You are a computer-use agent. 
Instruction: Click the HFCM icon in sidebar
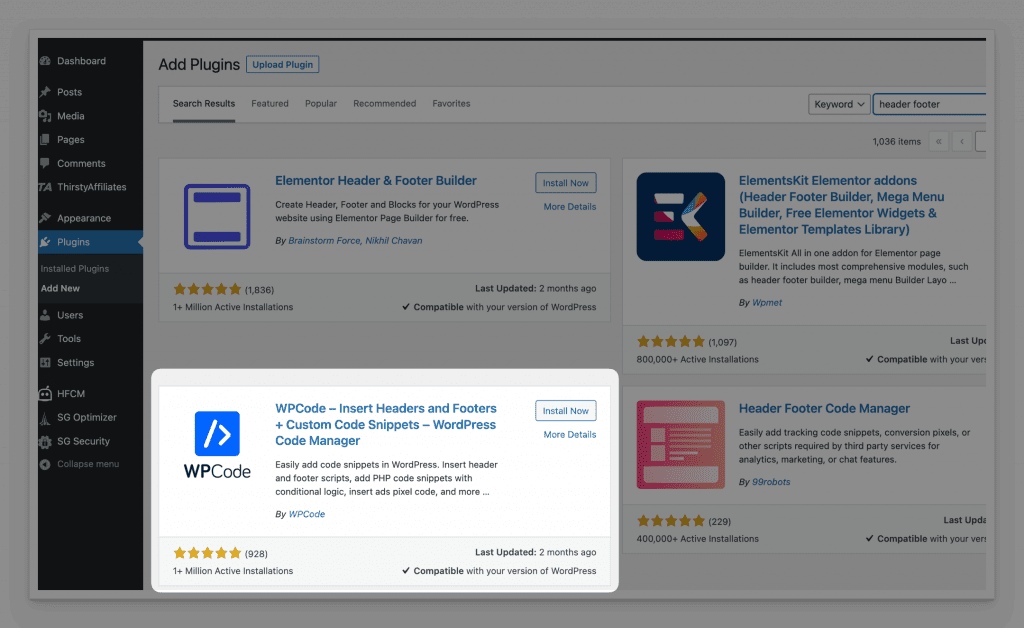pyautogui.click(x=45, y=394)
